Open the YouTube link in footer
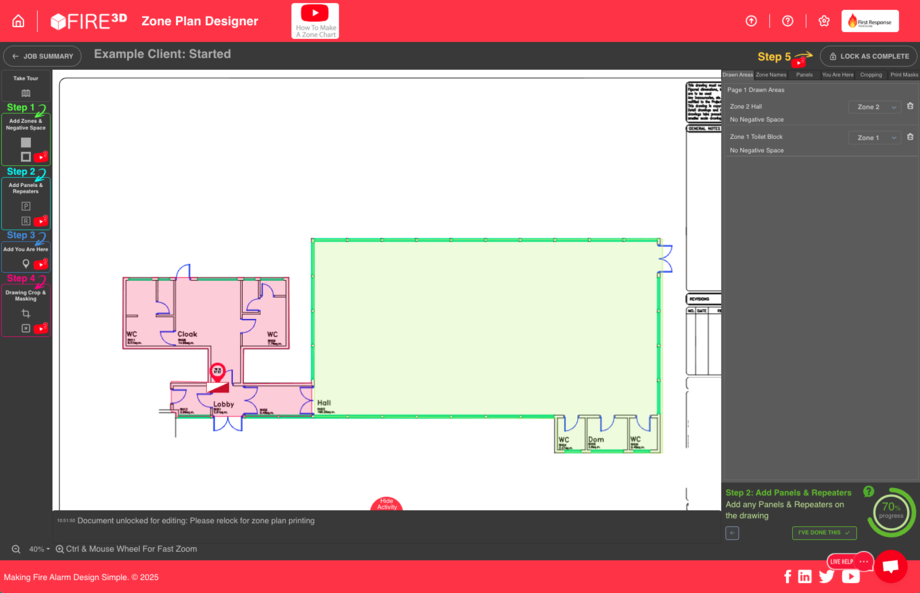The width and height of the screenshot is (920, 593). pos(851,577)
